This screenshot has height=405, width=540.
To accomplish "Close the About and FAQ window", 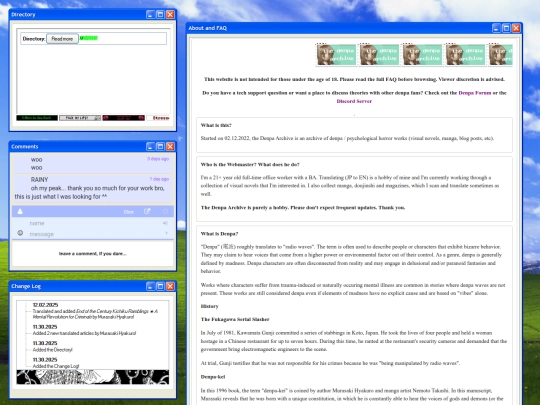I will (516, 28).
